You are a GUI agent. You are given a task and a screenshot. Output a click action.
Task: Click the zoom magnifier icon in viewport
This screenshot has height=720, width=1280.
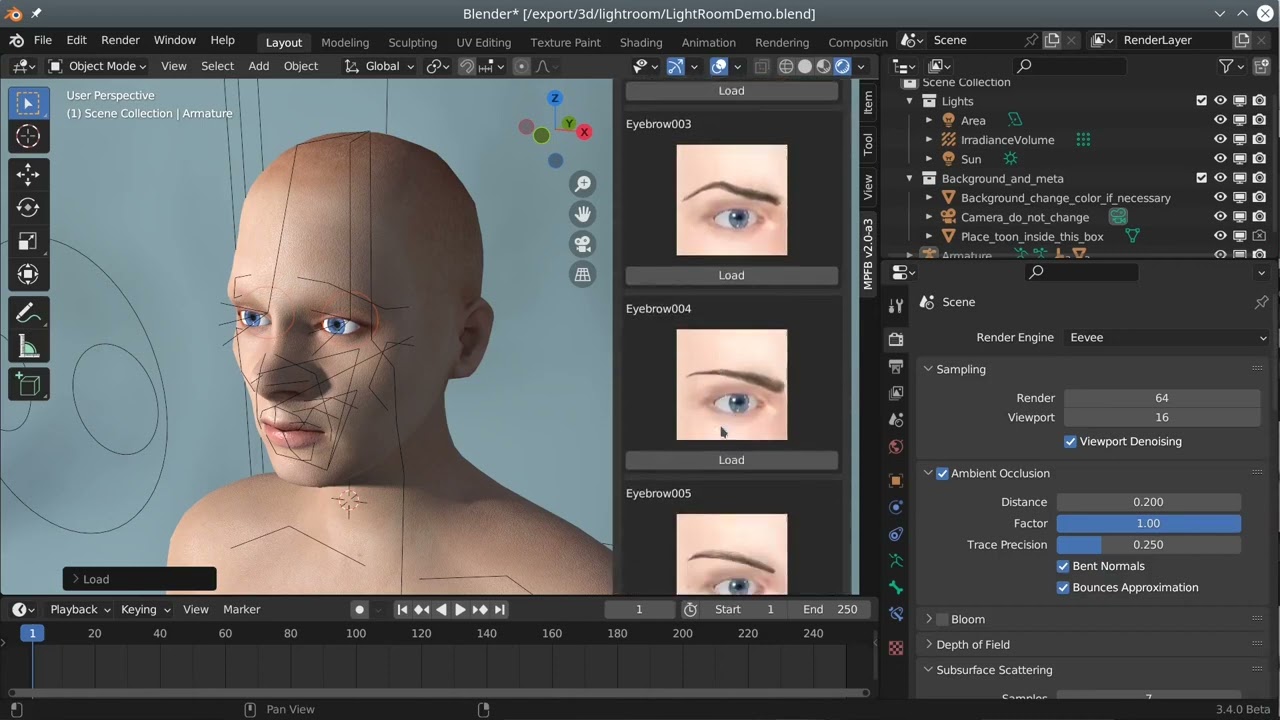tap(582, 184)
